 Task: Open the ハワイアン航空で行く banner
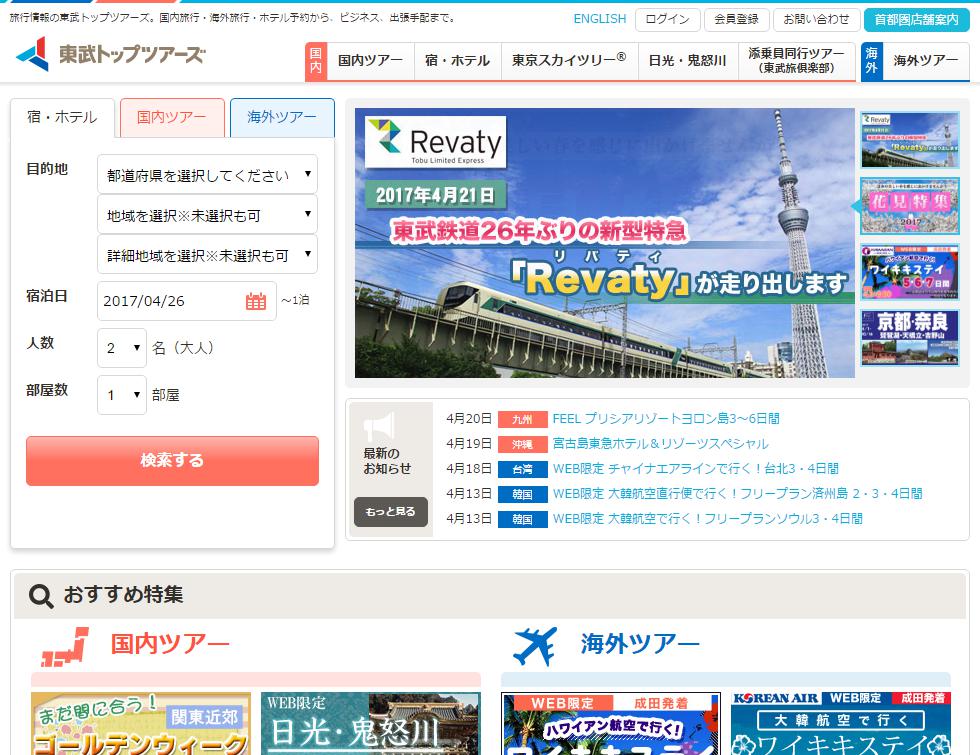coord(611,723)
